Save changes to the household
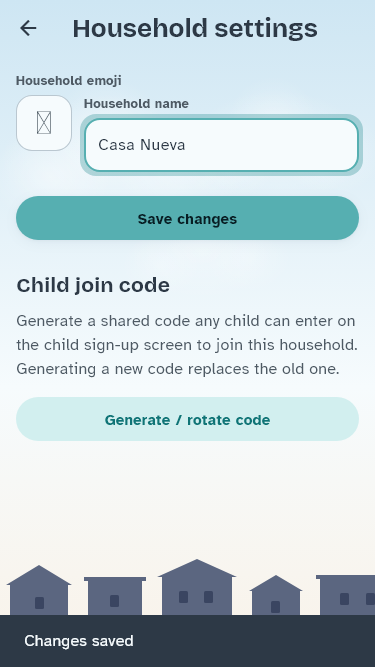 pos(188,218)
